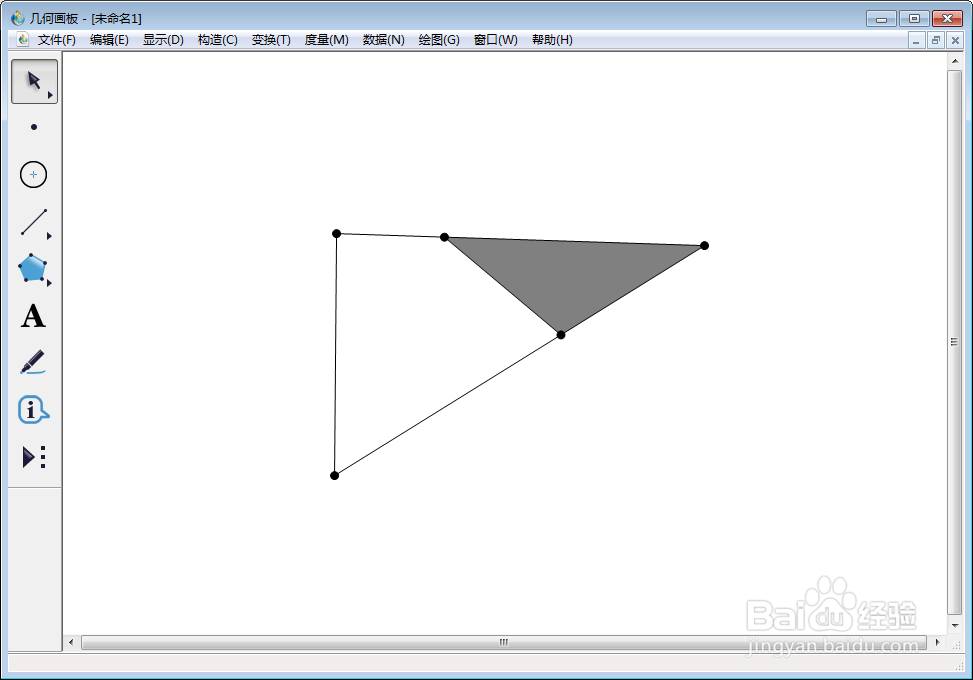The height and width of the screenshot is (680, 973).
Task: Open the 文件(F) menu
Action: click(x=56, y=40)
